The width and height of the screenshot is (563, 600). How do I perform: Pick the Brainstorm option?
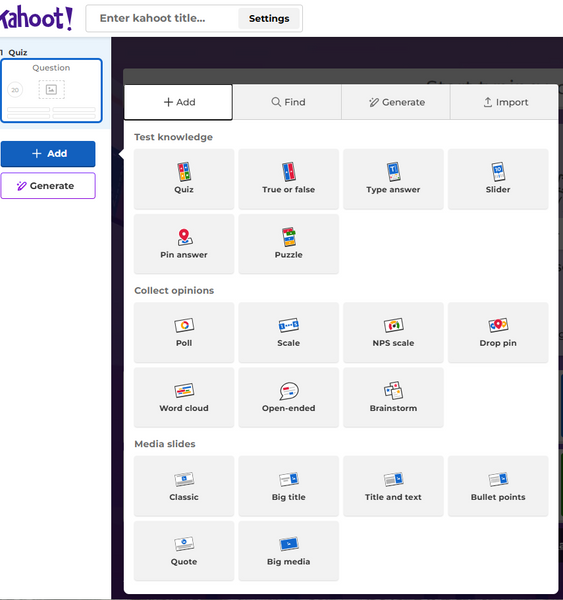click(x=393, y=398)
